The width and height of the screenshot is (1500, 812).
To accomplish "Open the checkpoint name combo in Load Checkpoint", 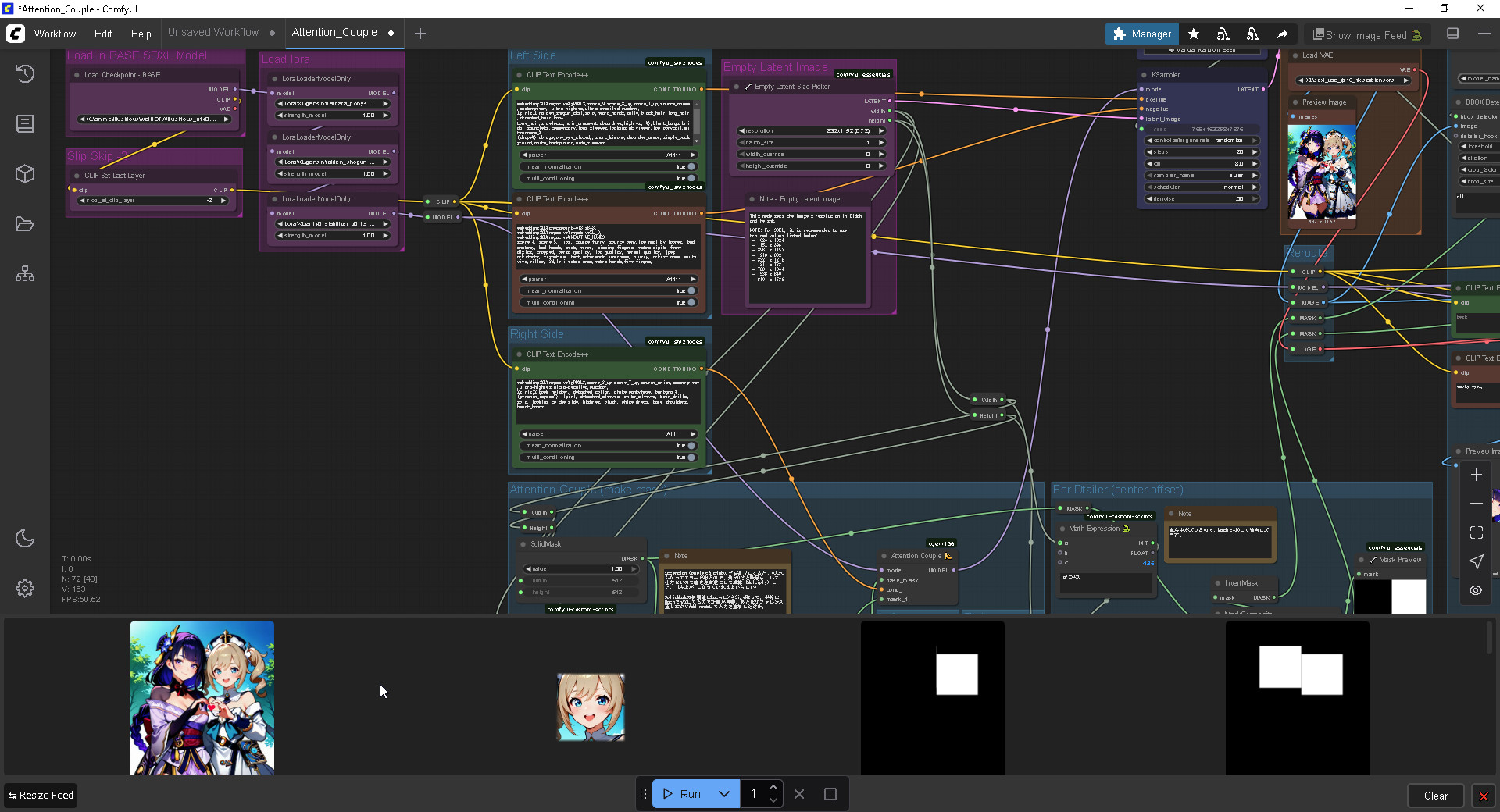I will coord(155,119).
